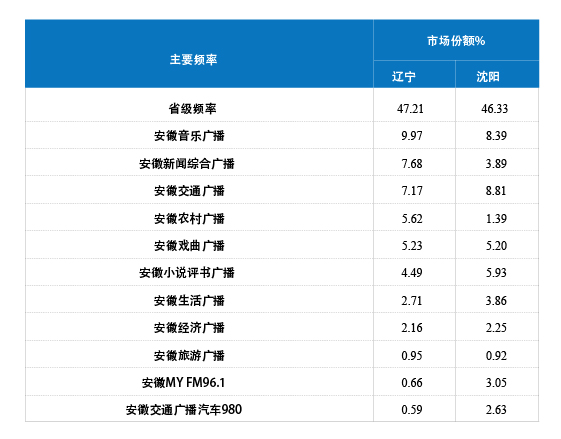The image size is (561, 439).
Task: Click the 市场份额% header cell
Action: click(x=456, y=41)
